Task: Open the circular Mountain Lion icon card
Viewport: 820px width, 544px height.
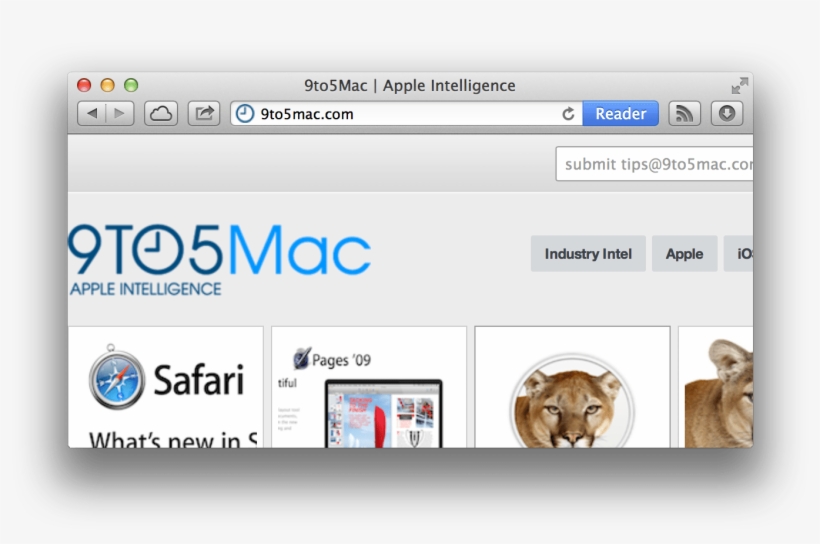Action: (572, 387)
